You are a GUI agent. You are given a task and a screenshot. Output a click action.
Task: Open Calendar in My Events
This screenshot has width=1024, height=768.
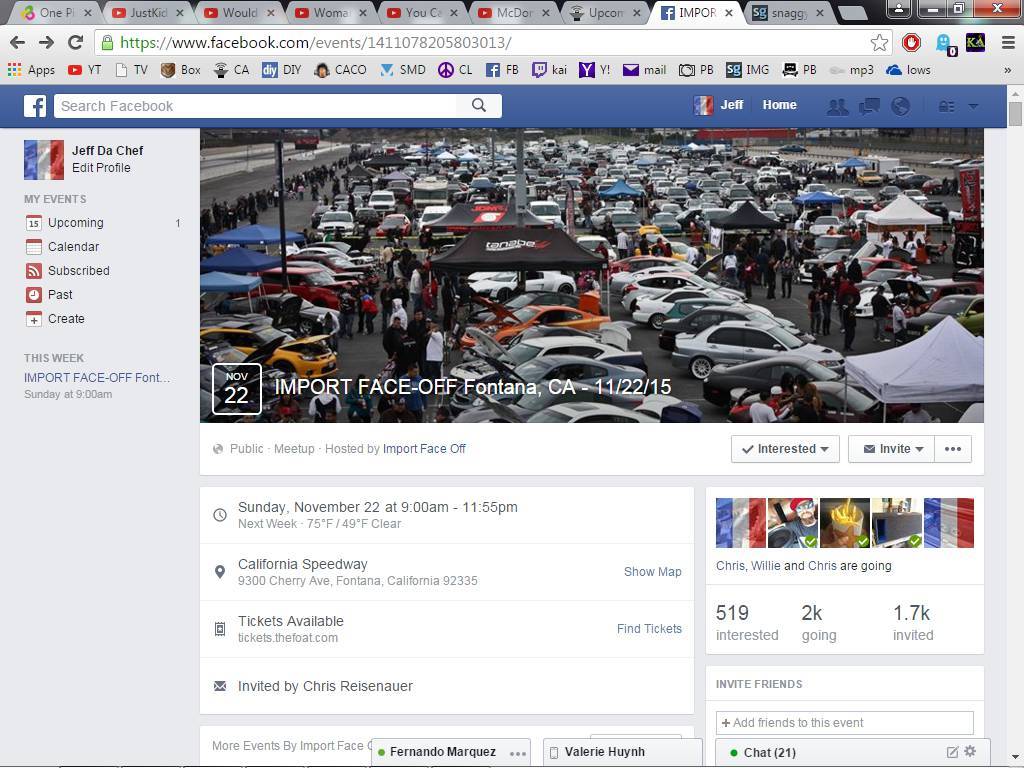tap(62, 247)
